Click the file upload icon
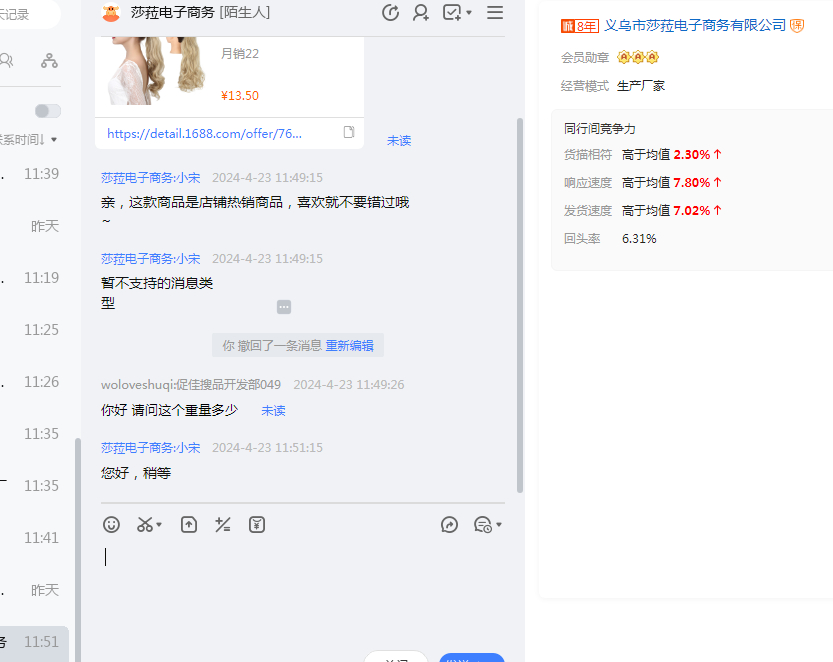Viewport: 833px width, 662px height. (189, 525)
